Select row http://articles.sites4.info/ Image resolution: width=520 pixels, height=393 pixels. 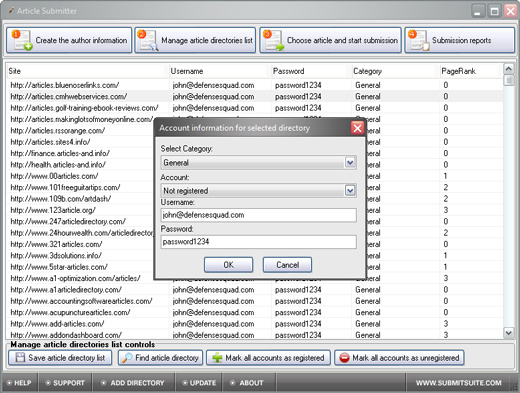(255, 142)
